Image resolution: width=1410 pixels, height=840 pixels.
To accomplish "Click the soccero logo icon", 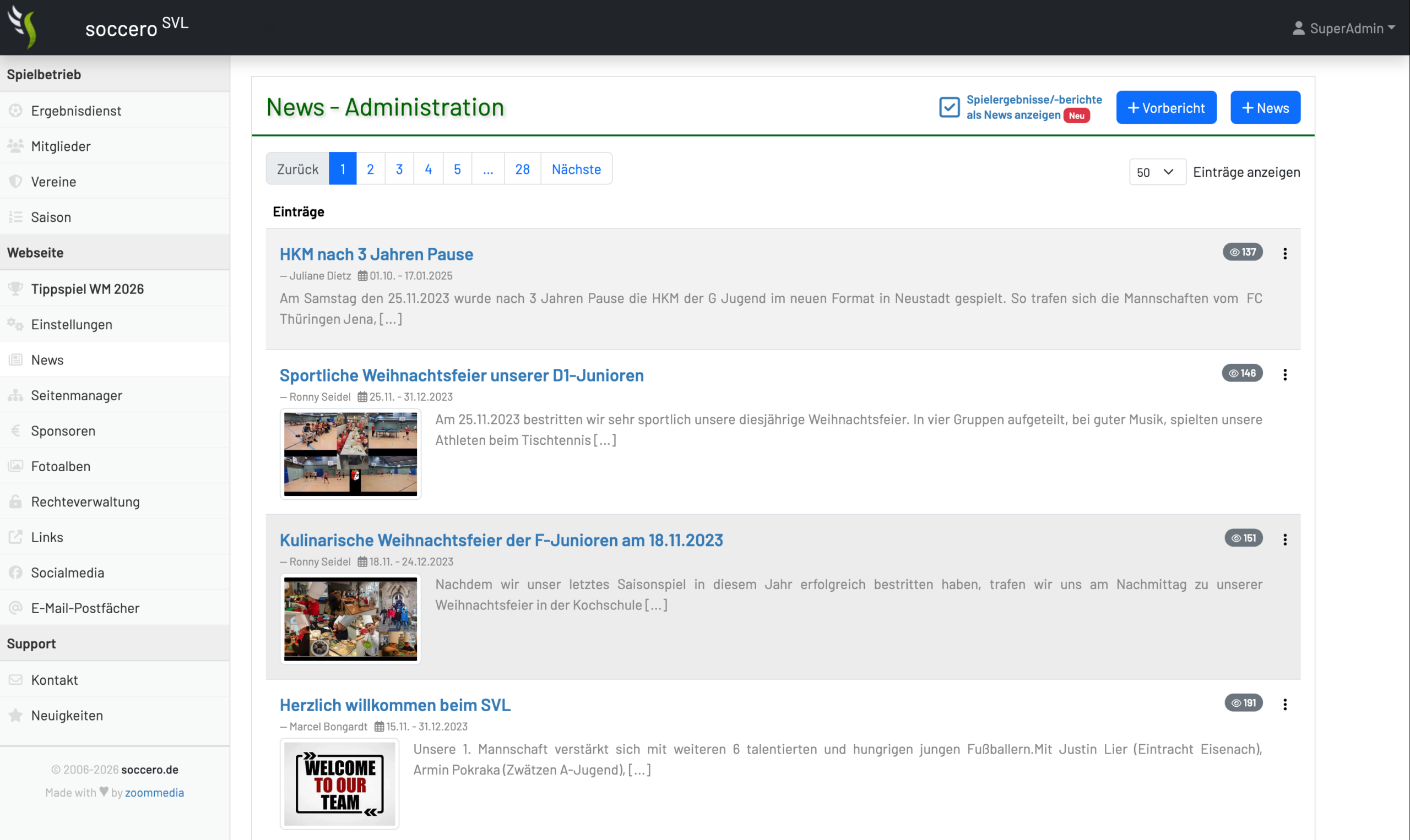I will [x=23, y=26].
